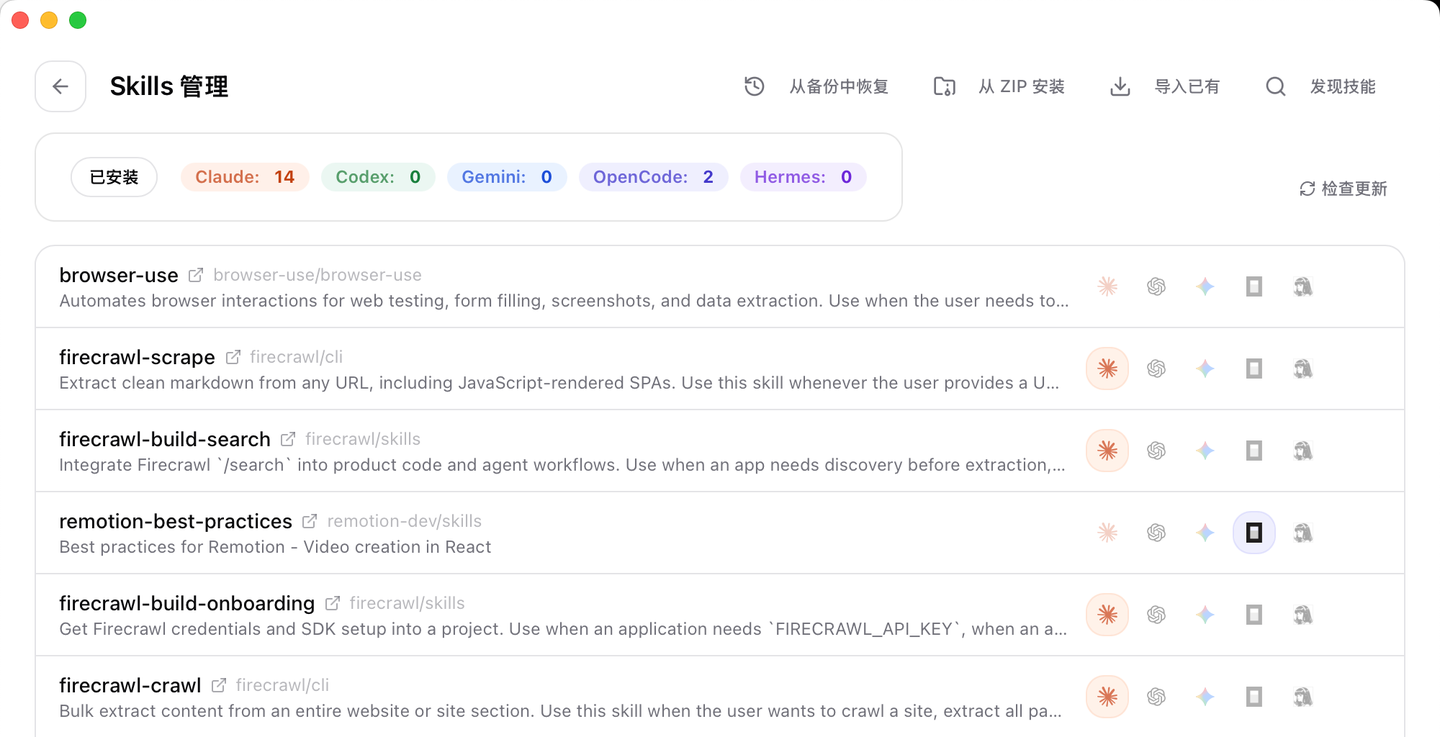Image resolution: width=1440 pixels, height=737 pixels.
Task: Enable OpenCode for the browser-use skill
Action: point(1254,287)
